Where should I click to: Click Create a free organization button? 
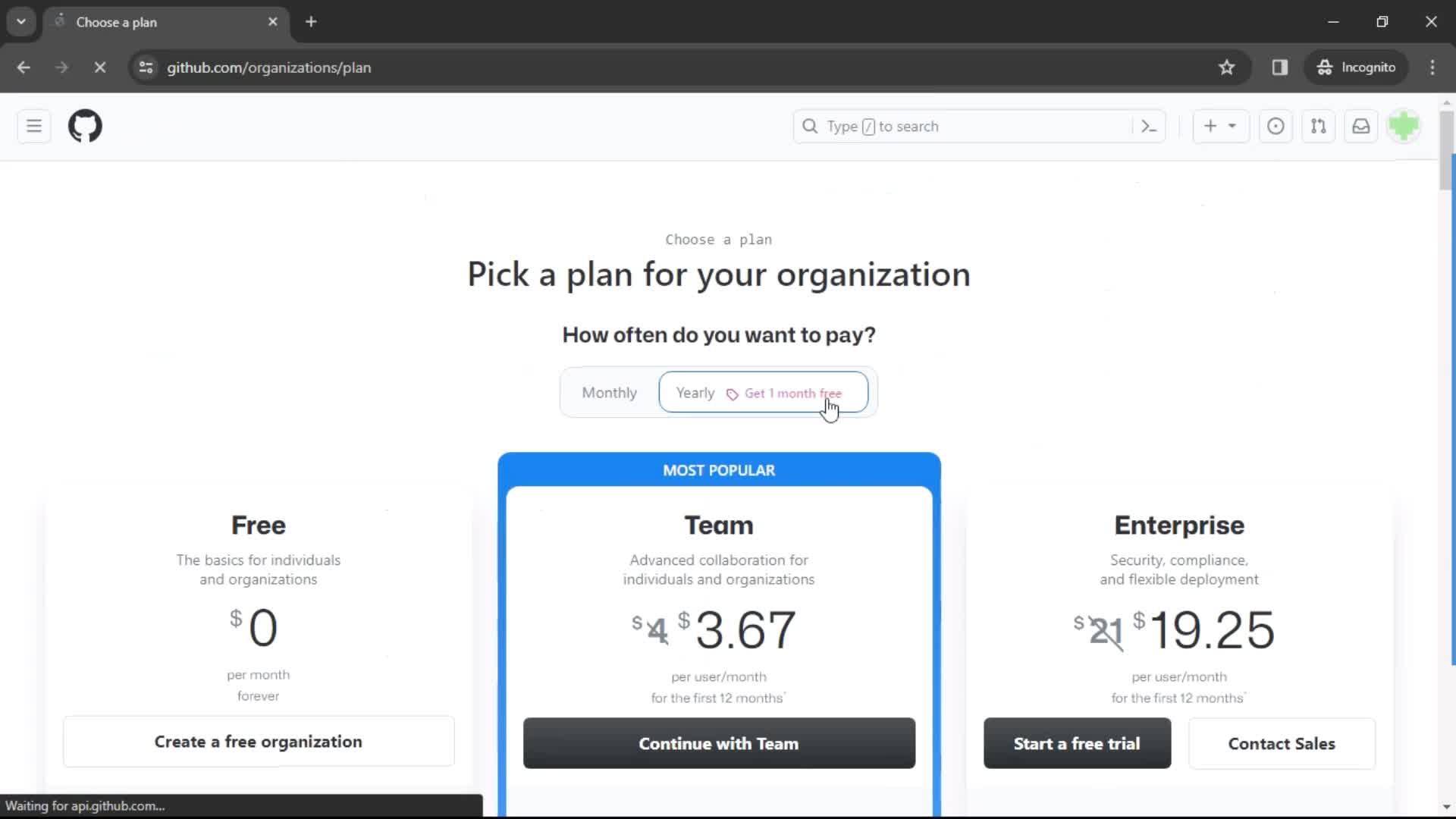tap(259, 742)
